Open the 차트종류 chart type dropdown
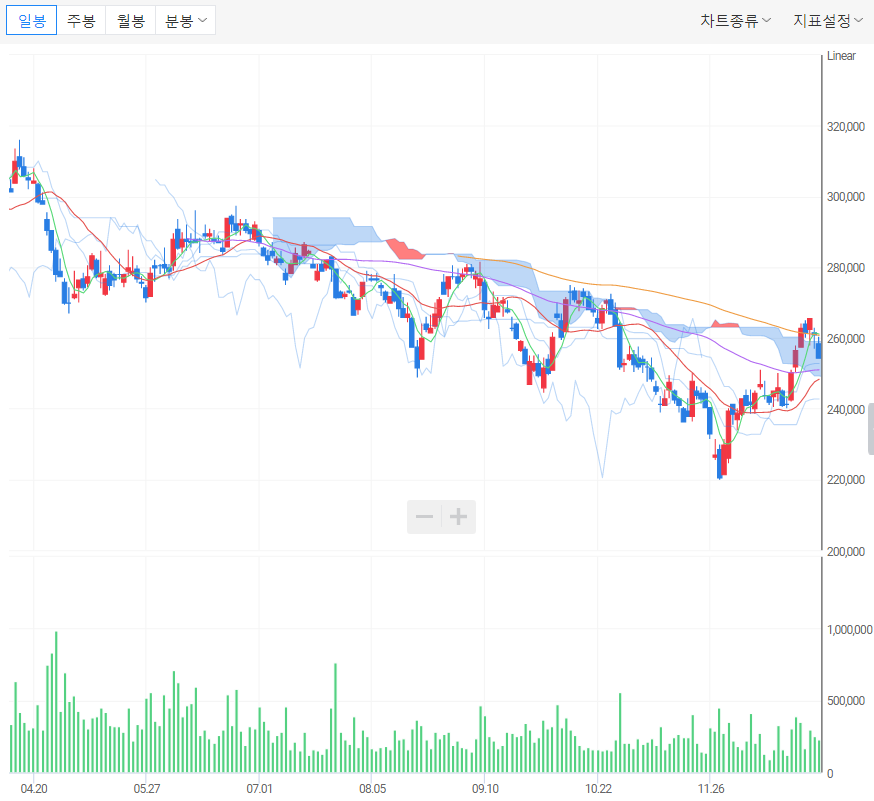 735,21
